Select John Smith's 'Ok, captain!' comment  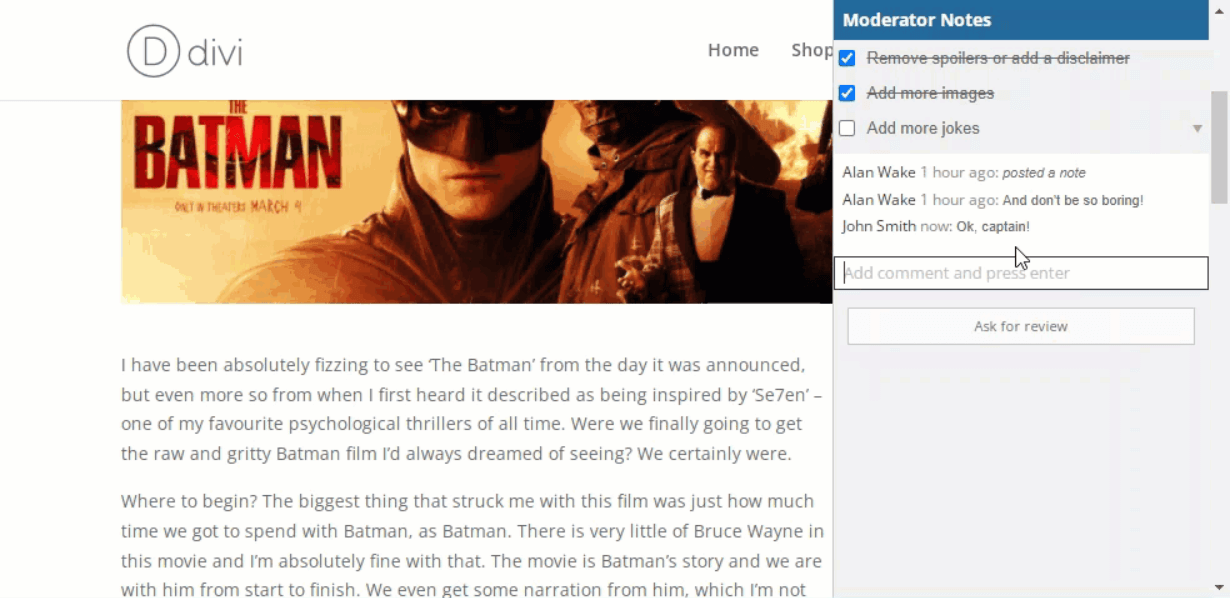pos(992,227)
